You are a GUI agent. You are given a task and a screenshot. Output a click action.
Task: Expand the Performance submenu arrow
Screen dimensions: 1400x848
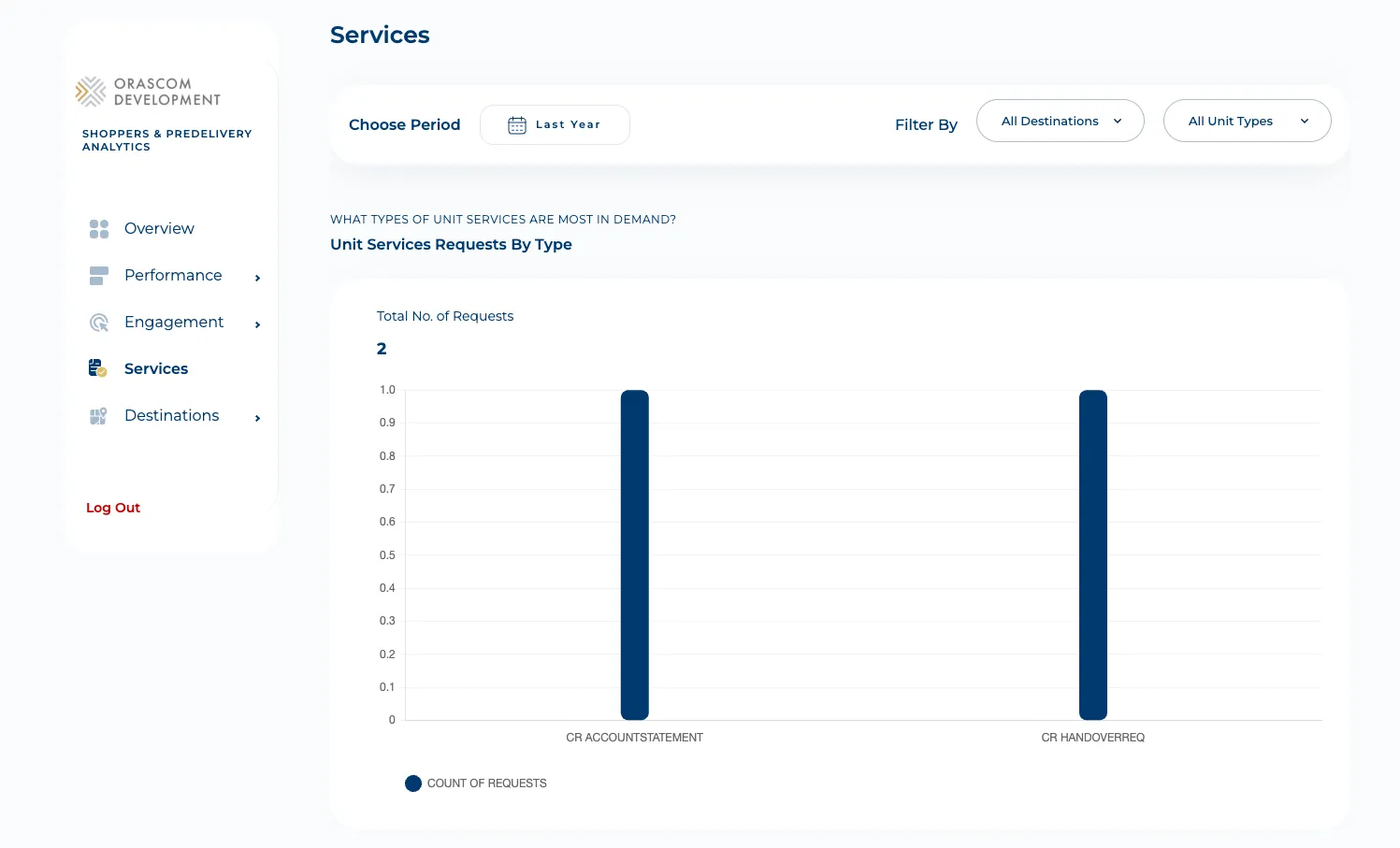[x=257, y=278]
